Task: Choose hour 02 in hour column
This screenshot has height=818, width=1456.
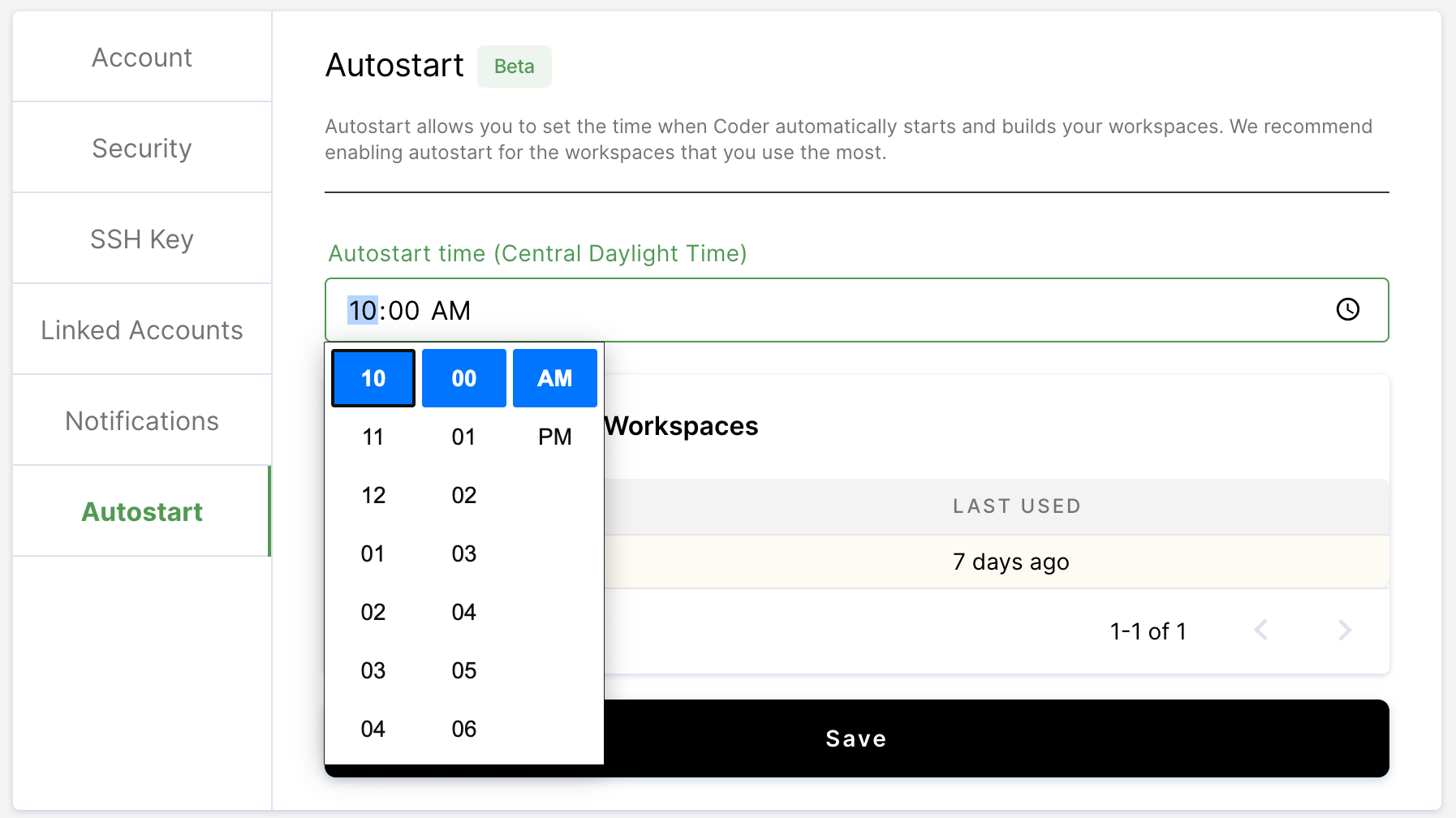Action: click(373, 612)
